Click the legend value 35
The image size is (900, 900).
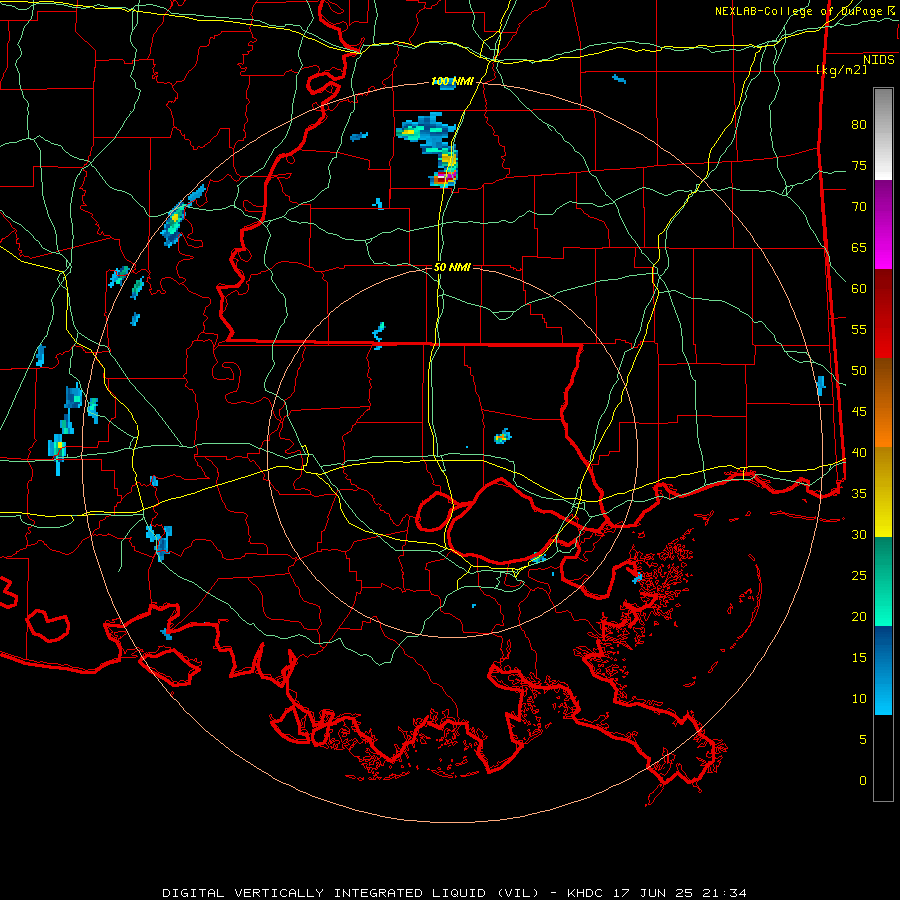click(859, 494)
